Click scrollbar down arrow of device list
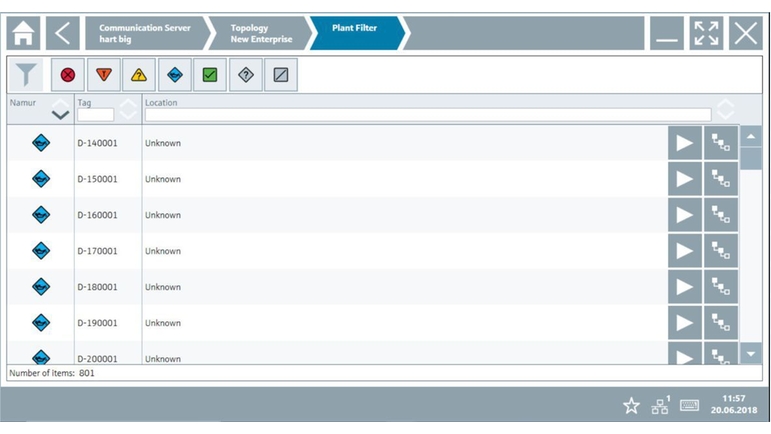The image size is (771, 434). [751, 354]
